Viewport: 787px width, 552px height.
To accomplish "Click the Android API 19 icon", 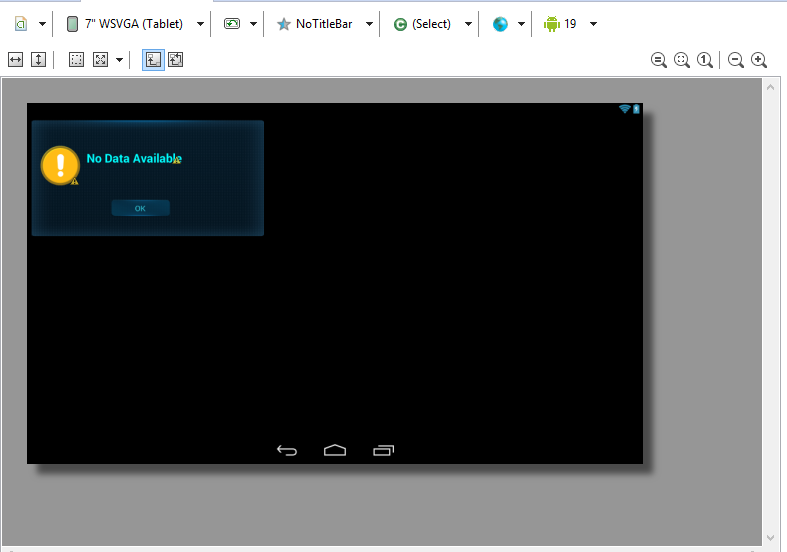I will 552,24.
